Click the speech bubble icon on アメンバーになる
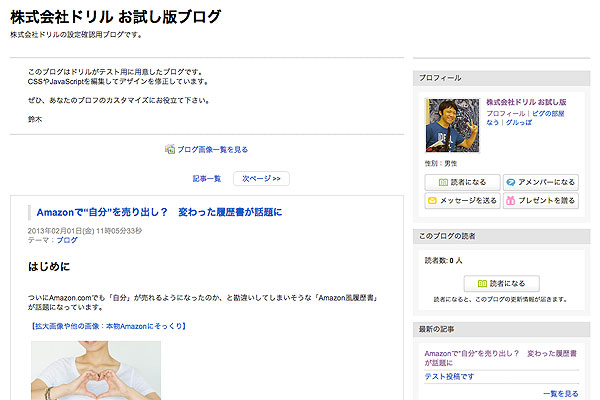The height and width of the screenshot is (400, 600). click(x=510, y=183)
